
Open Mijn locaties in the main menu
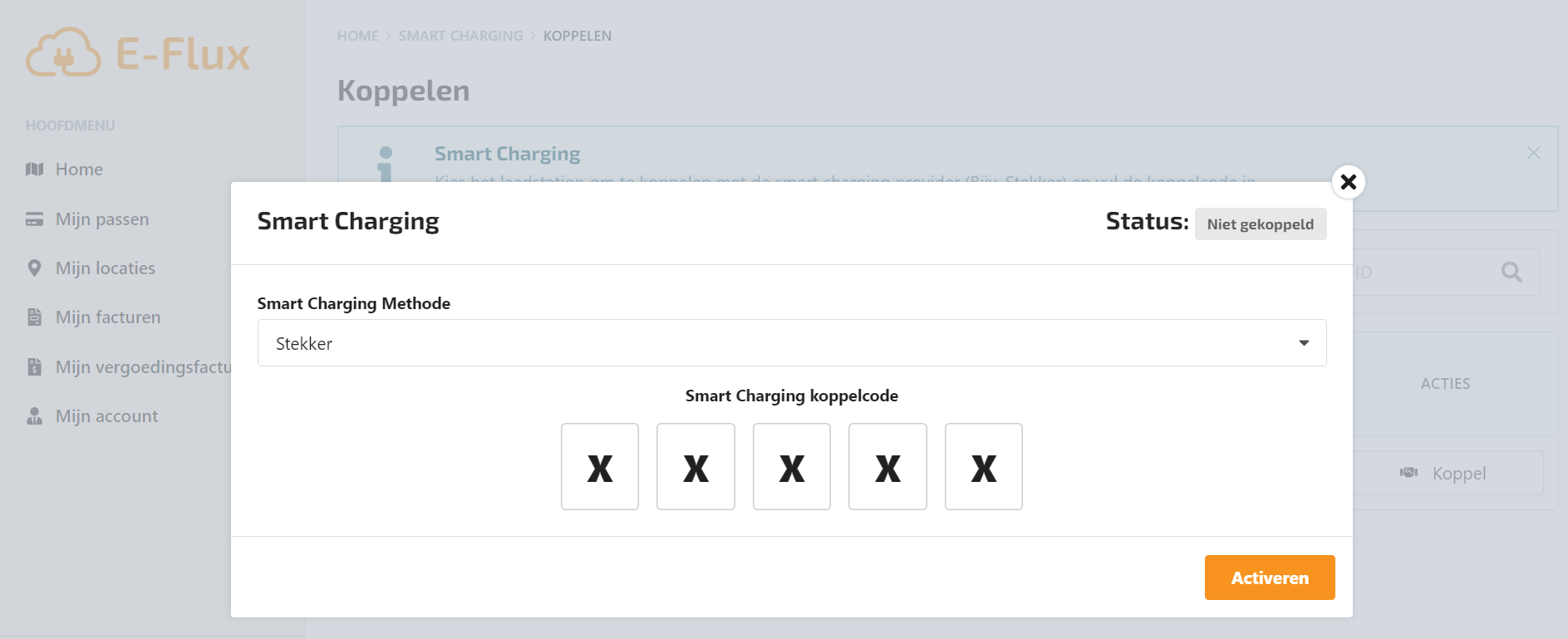click(106, 268)
